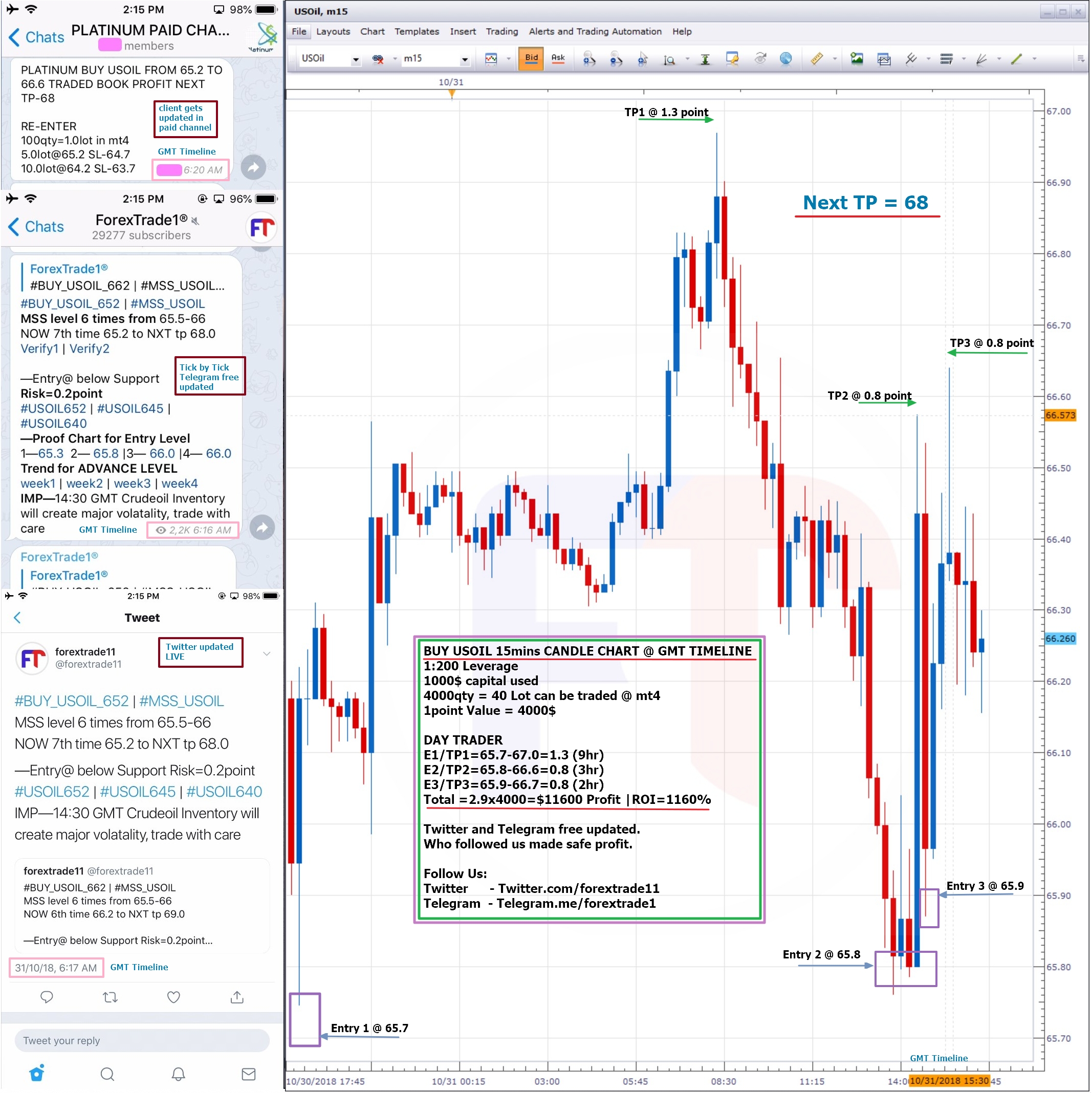
Task: Click the Verify1 link
Action: [x=39, y=348]
